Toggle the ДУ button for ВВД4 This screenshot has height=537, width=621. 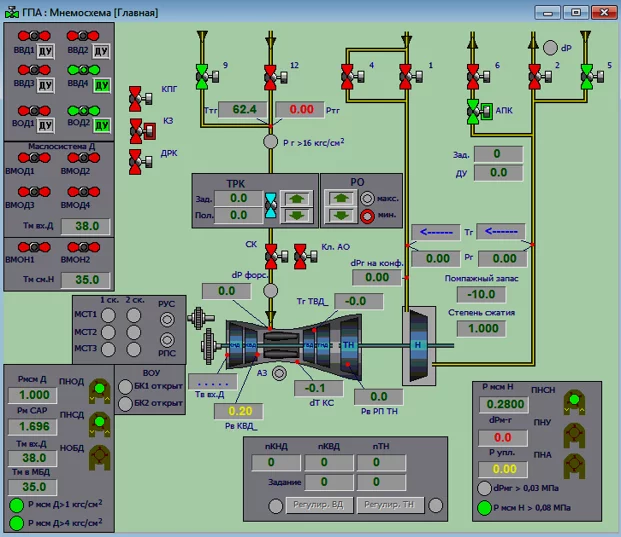(x=102, y=85)
